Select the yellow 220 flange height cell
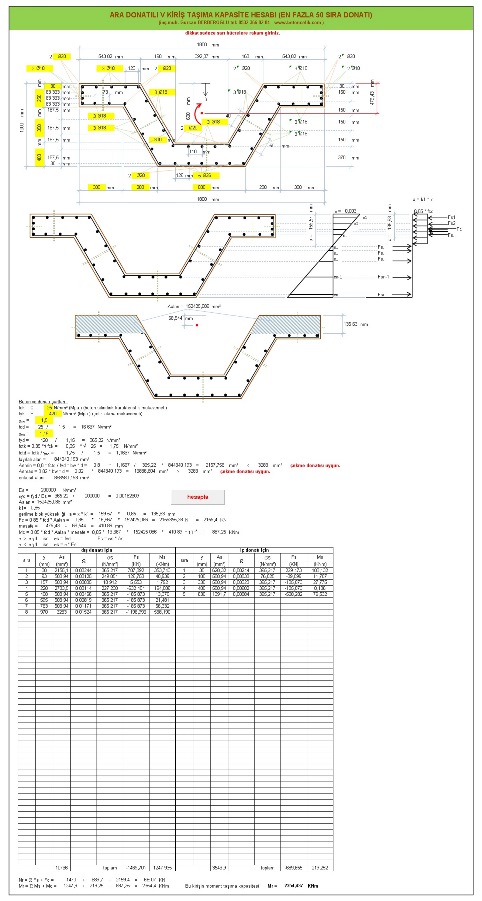Viewport: 482px width, 901px height. coord(40,98)
